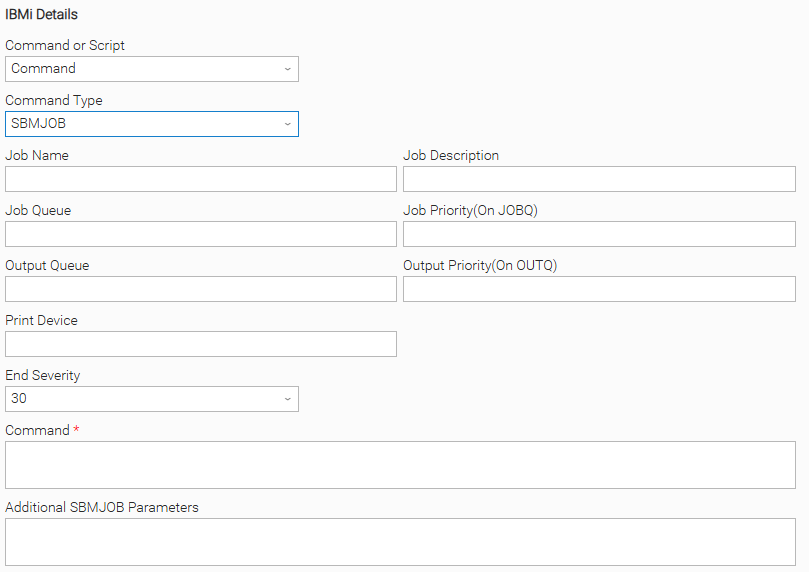Viewport: 809px width, 572px height.
Task: Click into the Job Description field
Action: click(599, 179)
